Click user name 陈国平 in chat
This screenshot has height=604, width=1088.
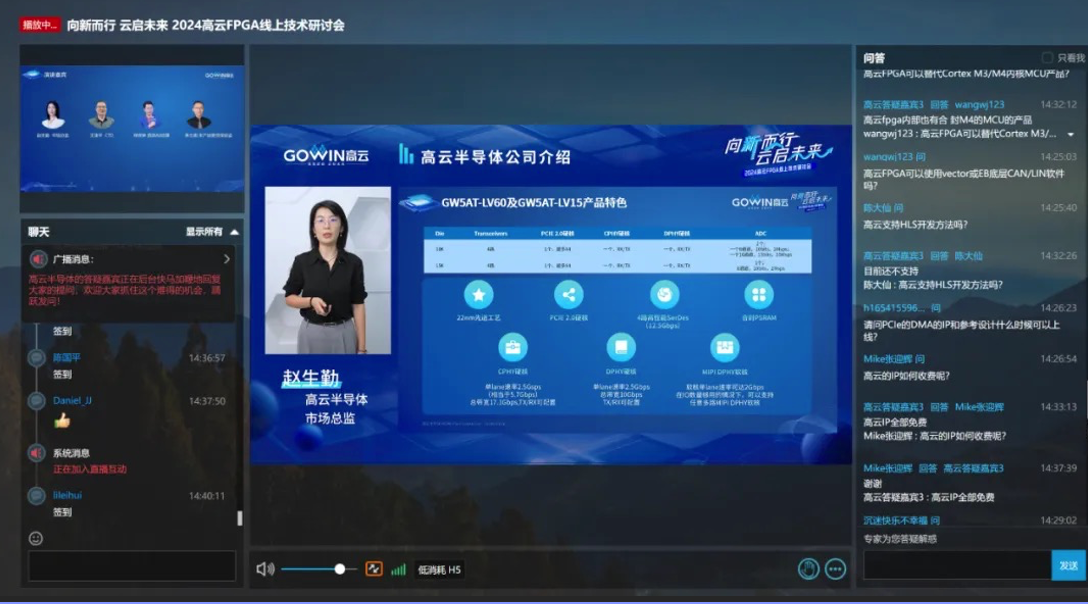[67, 358]
